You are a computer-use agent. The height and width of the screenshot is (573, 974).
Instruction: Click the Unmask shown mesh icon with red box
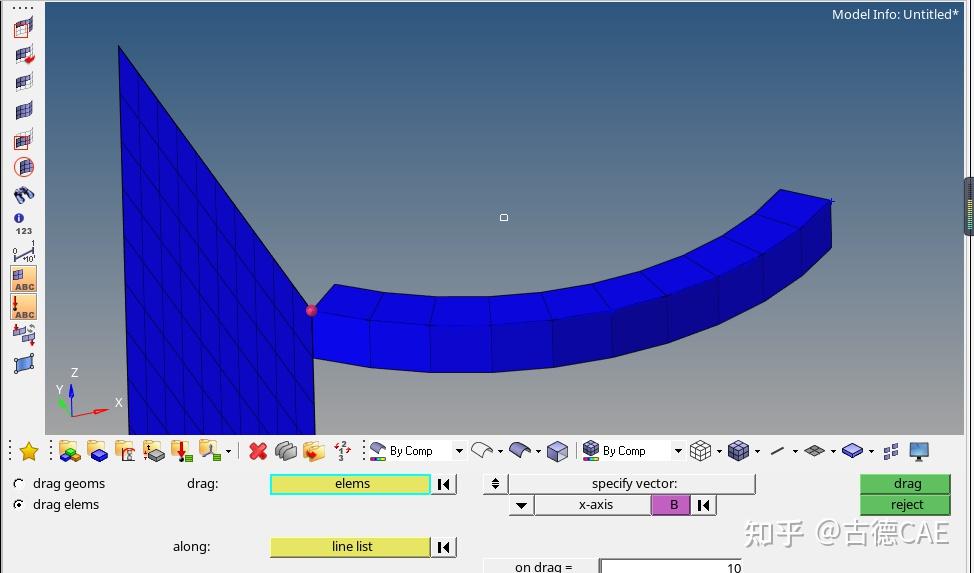point(24,139)
